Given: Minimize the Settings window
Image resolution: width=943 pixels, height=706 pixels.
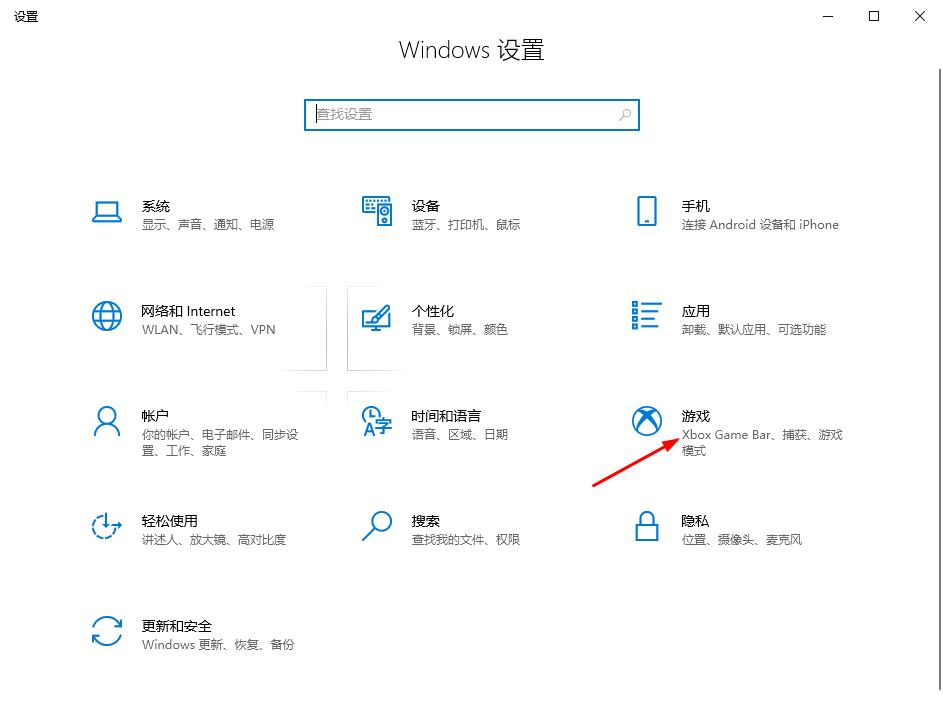Looking at the screenshot, I should coord(827,16).
